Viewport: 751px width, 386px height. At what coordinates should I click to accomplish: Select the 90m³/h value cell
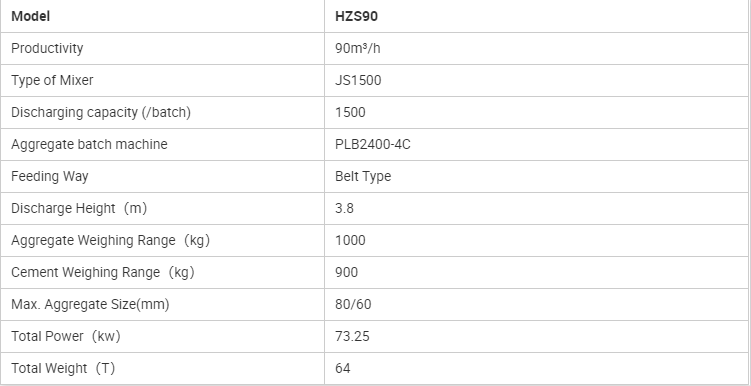click(536, 48)
